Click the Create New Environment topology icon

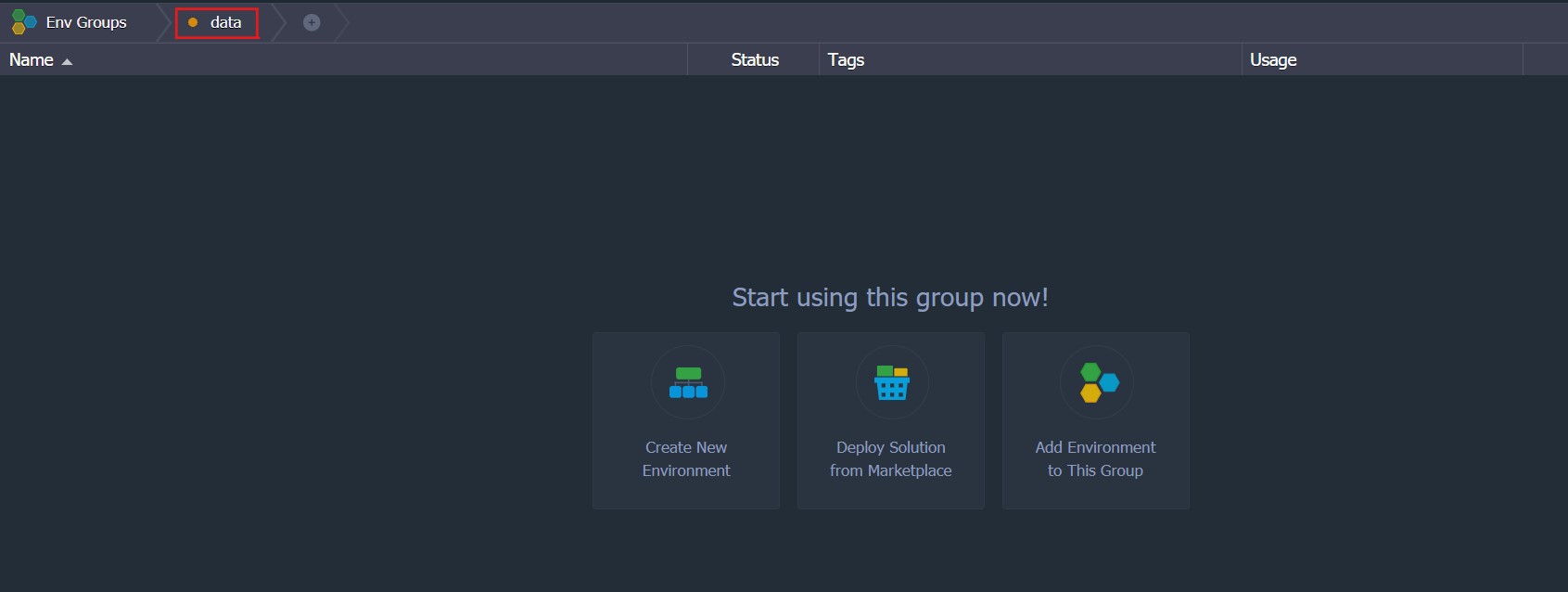688,382
